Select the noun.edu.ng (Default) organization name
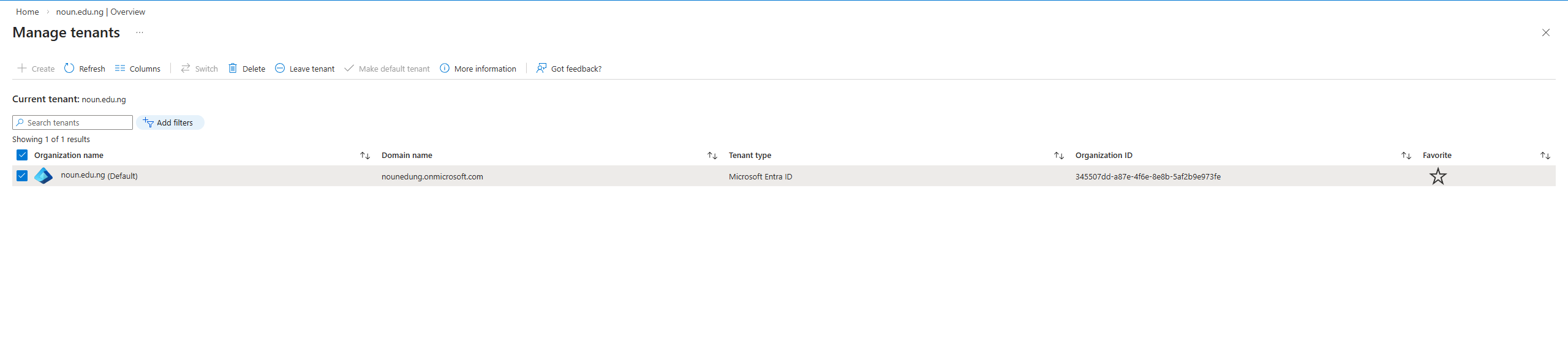This screenshot has width=1568, height=346. [x=99, y=176]
